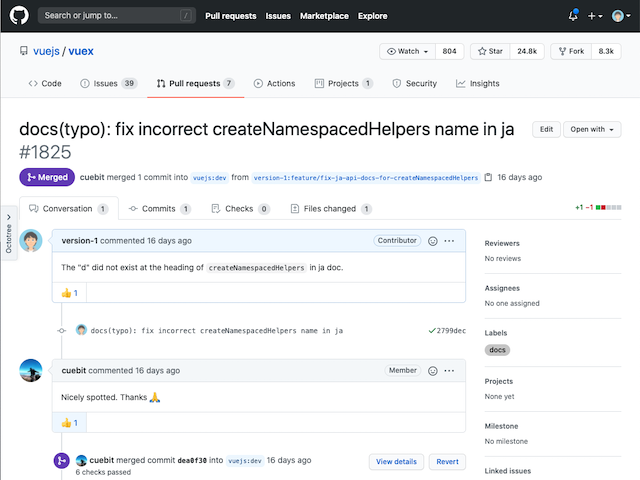640x480 pixels.
Task: Switch to the Projects tab
Action: click(x=344, y=83)
